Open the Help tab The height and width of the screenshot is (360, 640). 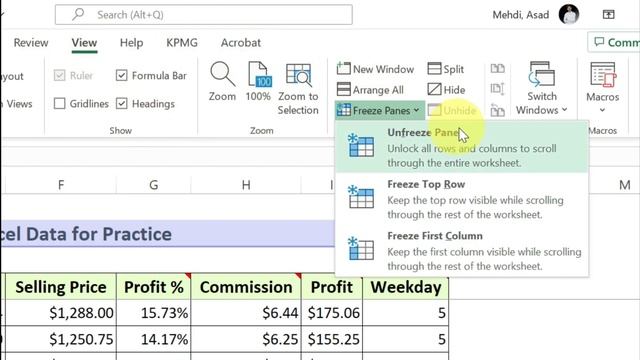coord(131,42)
